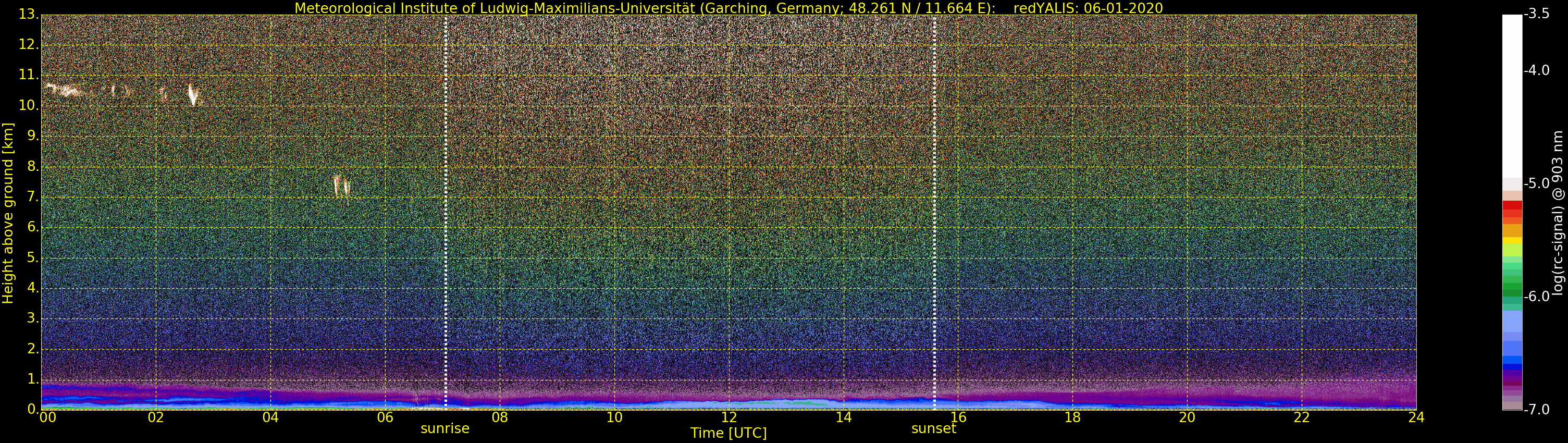Viewport: 1568px width, 443px height.
Task: Click the dotted white sunrise marker line
Action: [x=446, y=212]
